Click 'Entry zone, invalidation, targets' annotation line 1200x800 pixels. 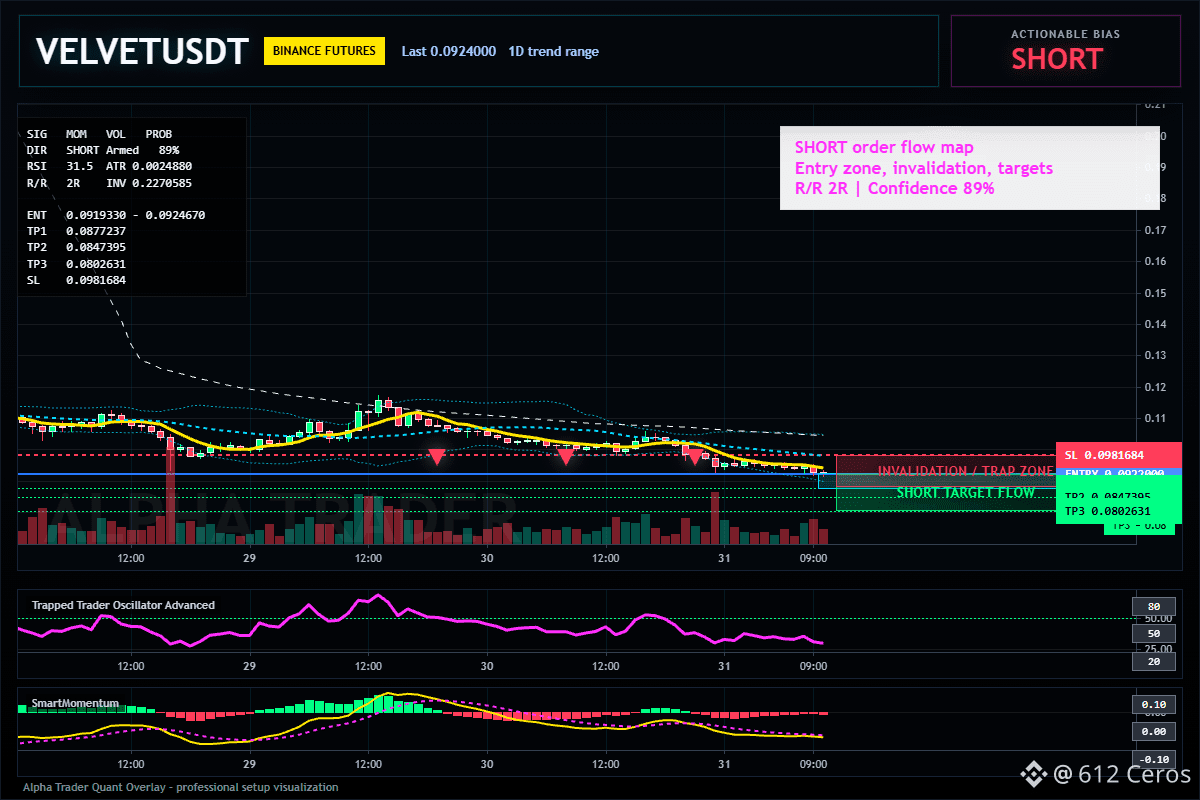point(924,168)
